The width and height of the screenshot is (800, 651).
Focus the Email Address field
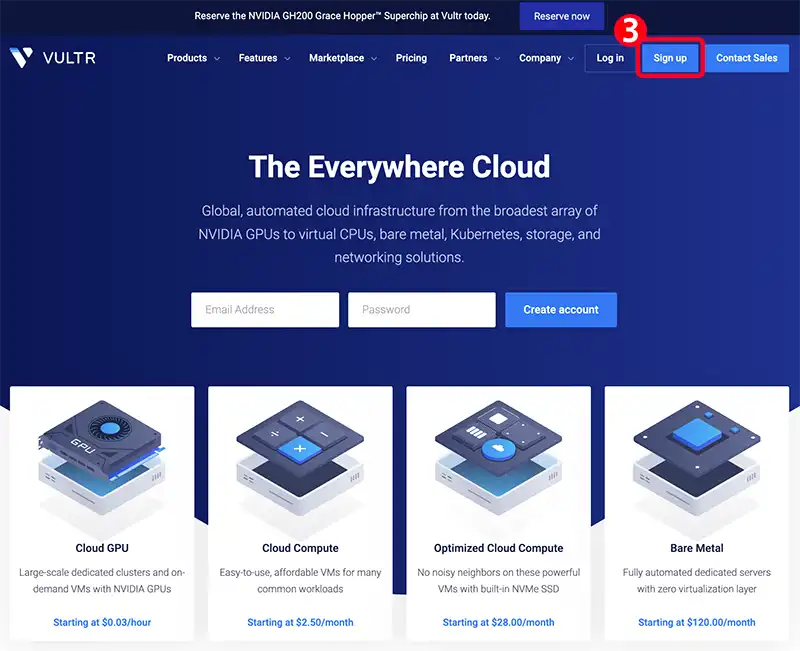pos(265,310)
